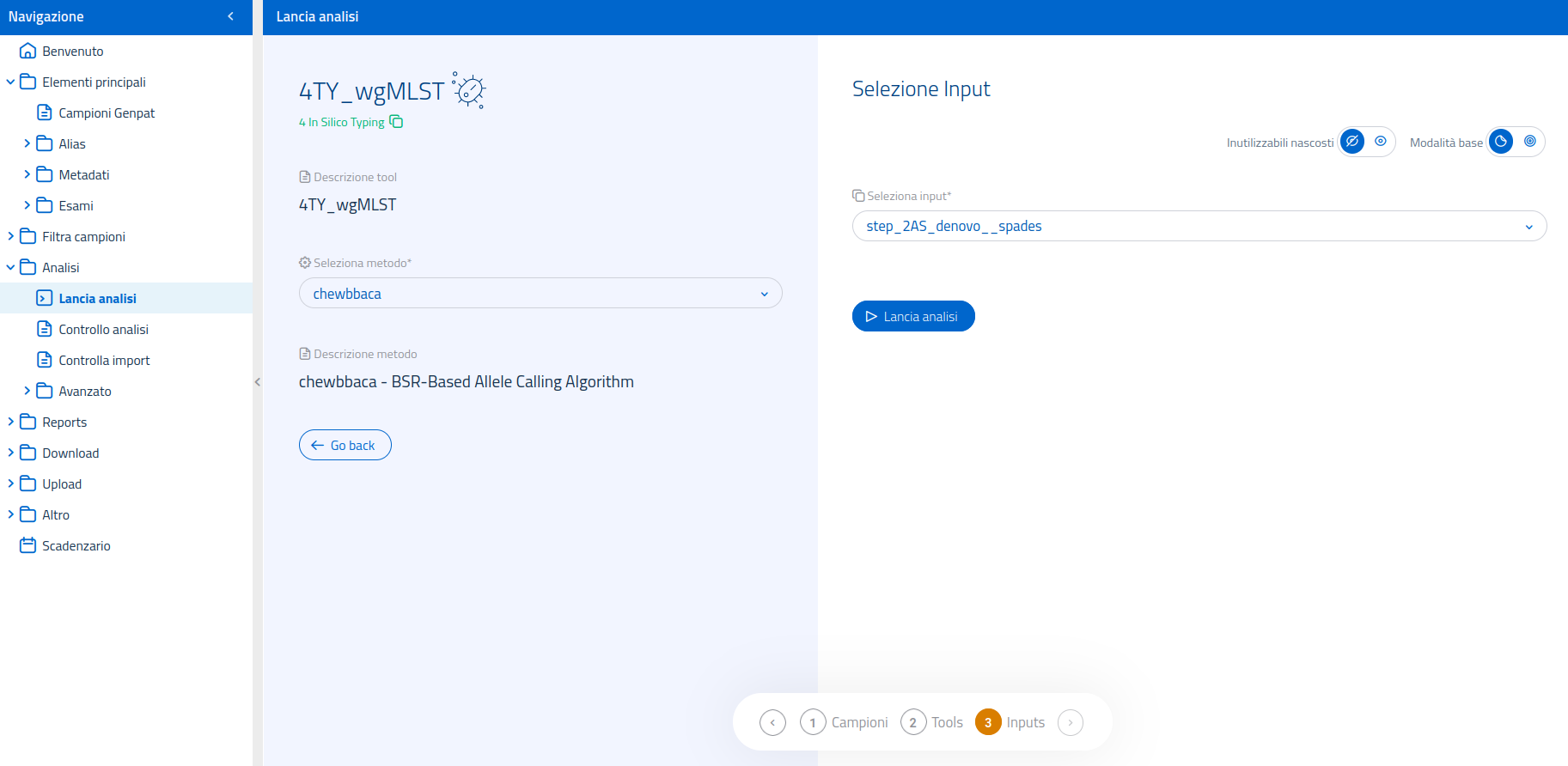Open Campioni Genpat document
The width and height of the screenshot is (1568, 766).
[x=107, y=113]
